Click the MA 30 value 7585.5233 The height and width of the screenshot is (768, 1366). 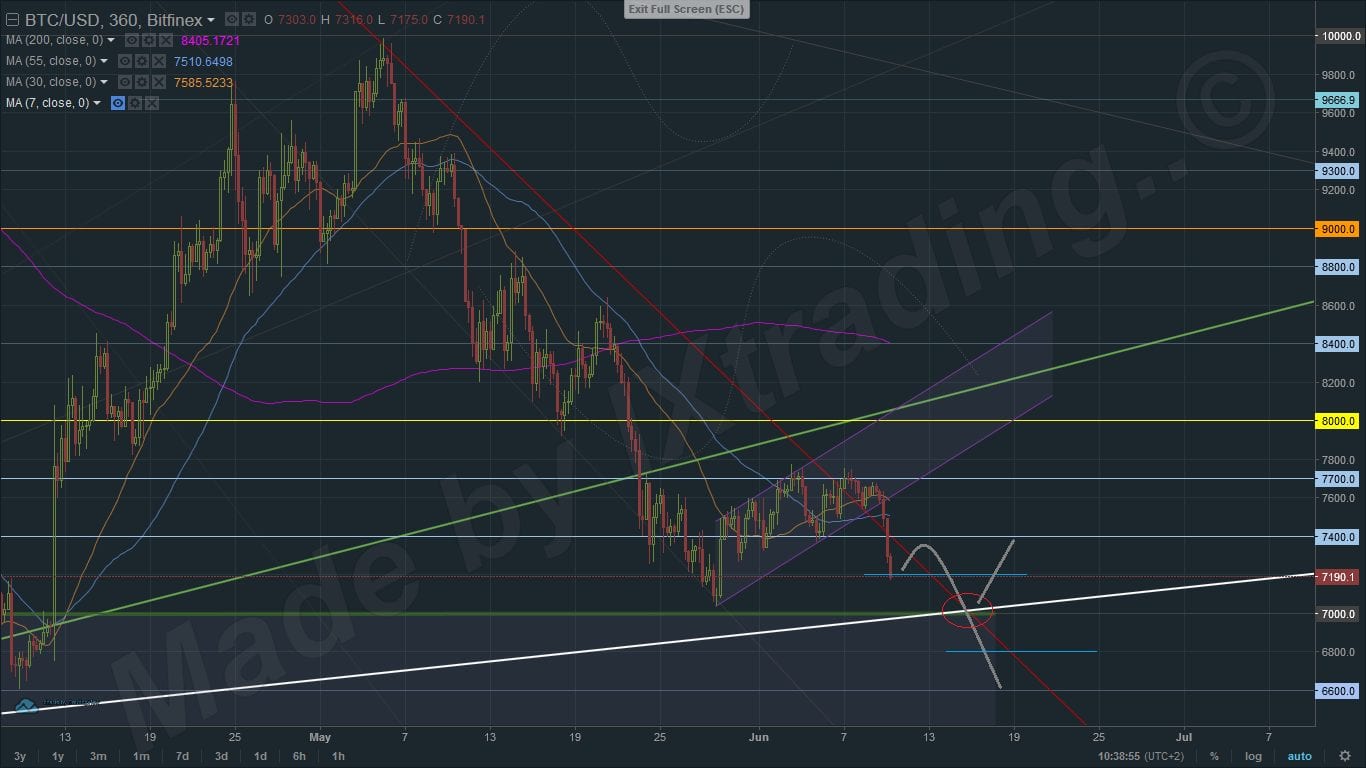203,82
